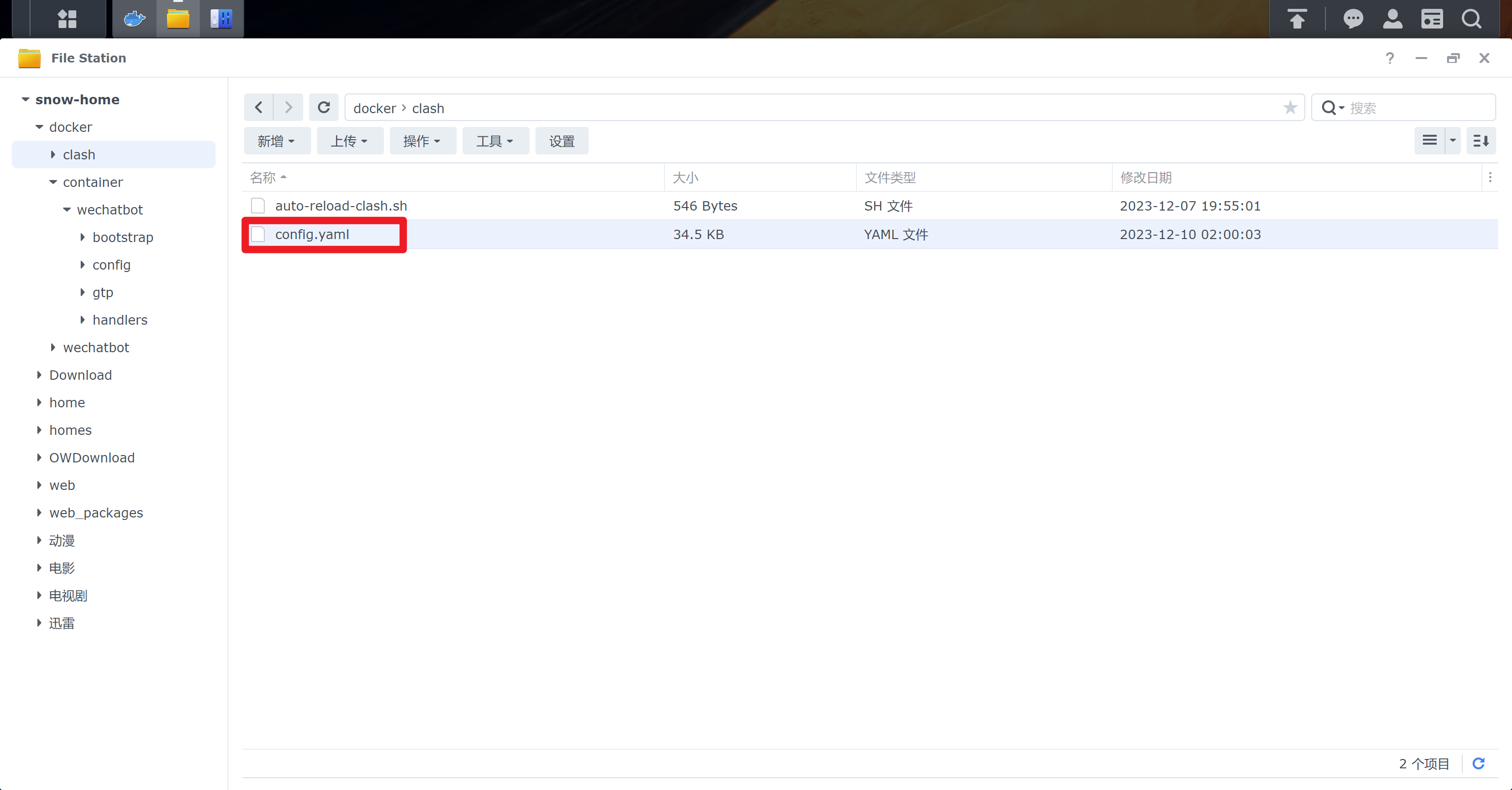
Task: Select the OWDownload shared folder
Action: [x=92, y=458]
